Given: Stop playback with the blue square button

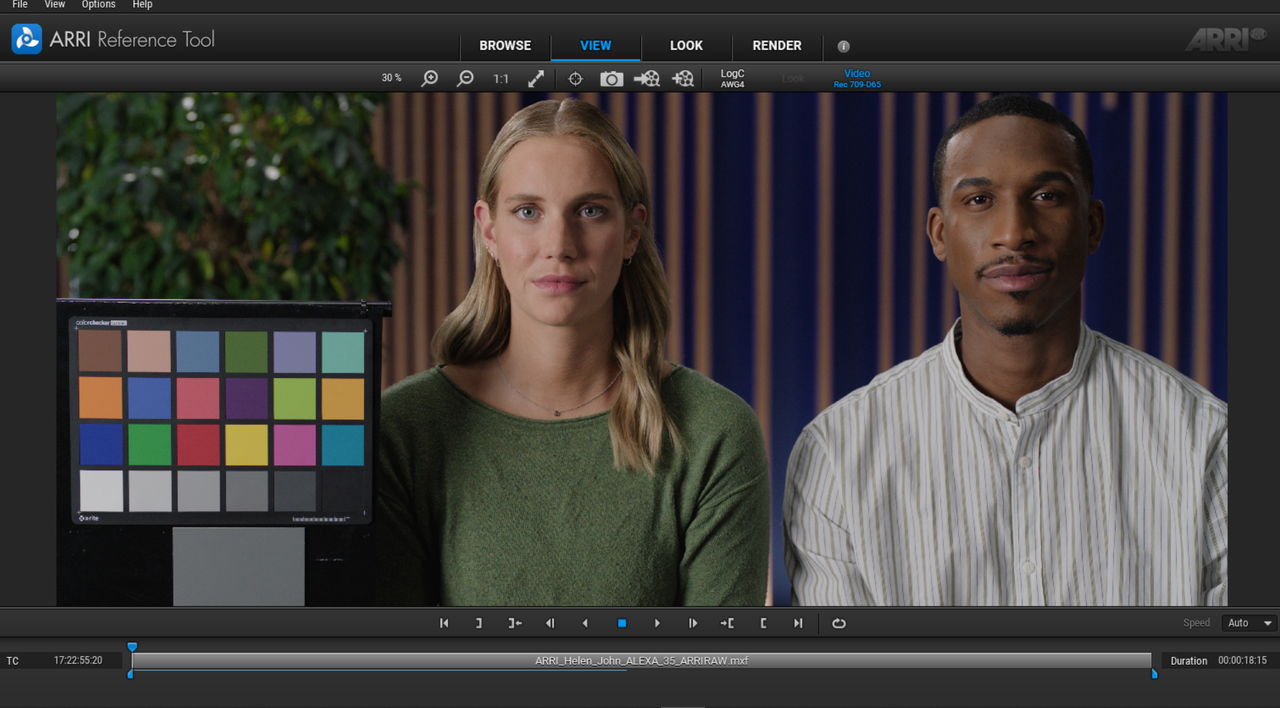Looking at the screenshot, I should pos(621,623).
